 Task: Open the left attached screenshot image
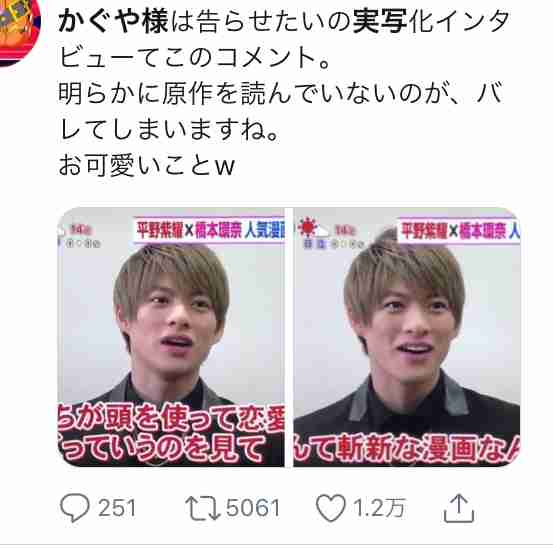(x=171, y=337)
